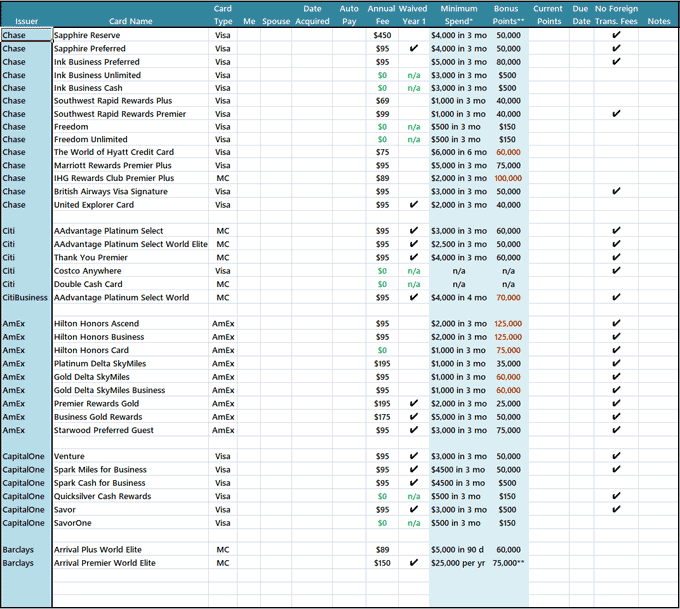Click British Airways Visa Signature cell

[130, 191]
